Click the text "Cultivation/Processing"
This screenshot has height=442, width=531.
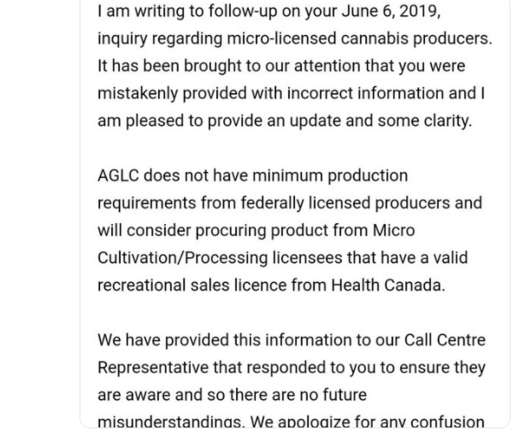click(183, 258)
